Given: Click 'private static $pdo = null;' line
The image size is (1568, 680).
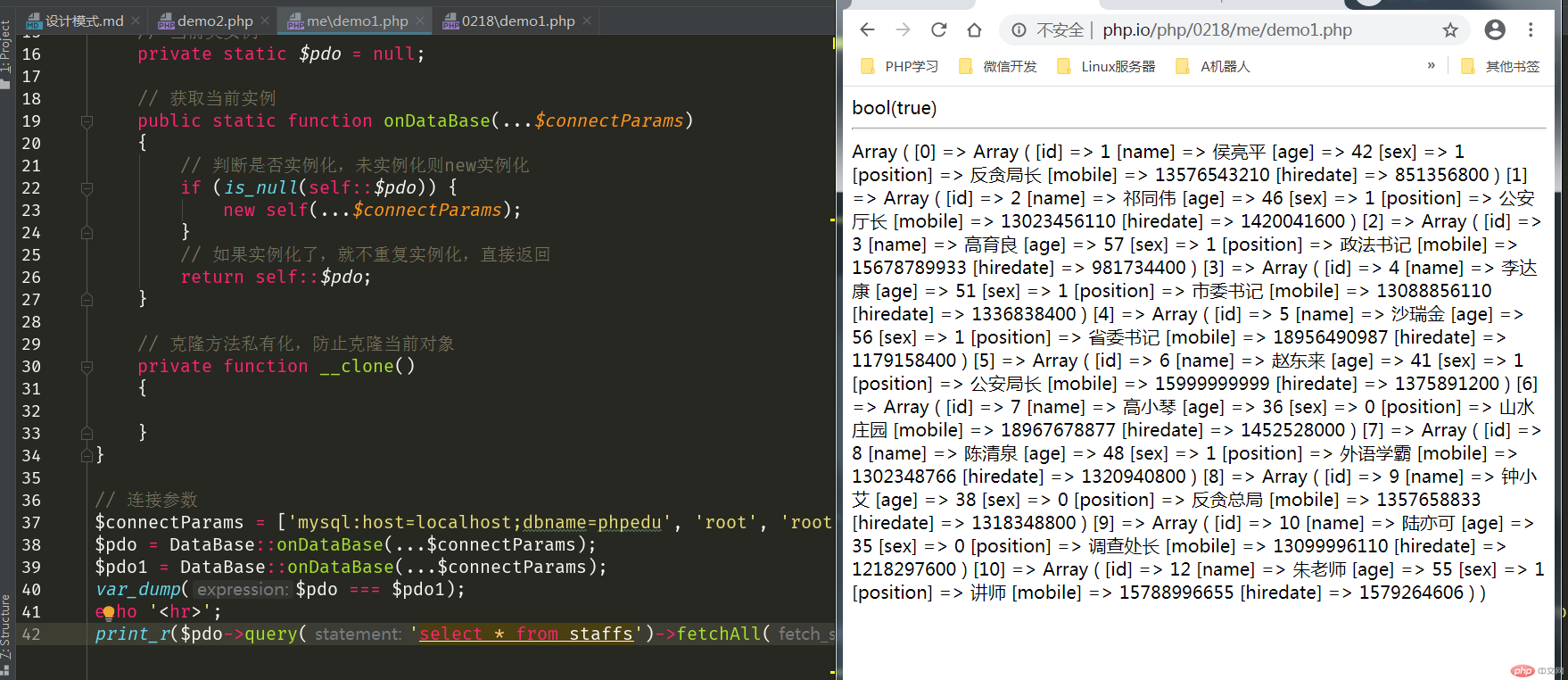Looking at the screenshot, I should [x=281, y=54].
